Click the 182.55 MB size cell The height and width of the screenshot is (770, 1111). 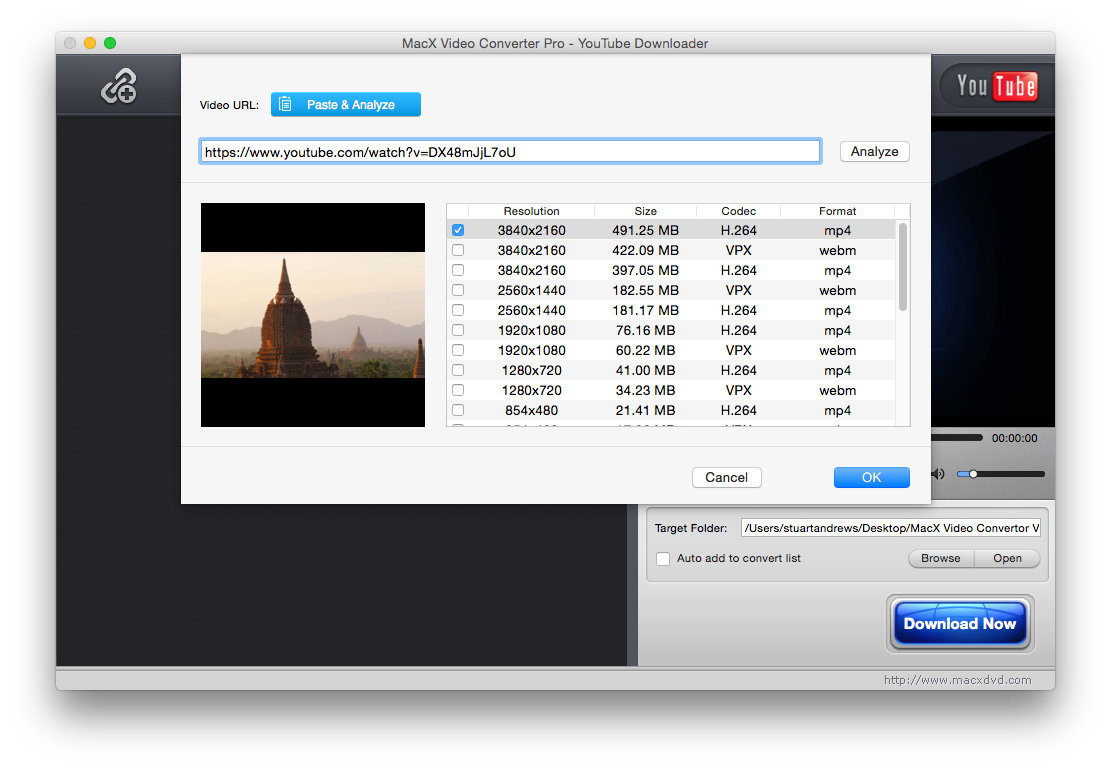point(645,290)
